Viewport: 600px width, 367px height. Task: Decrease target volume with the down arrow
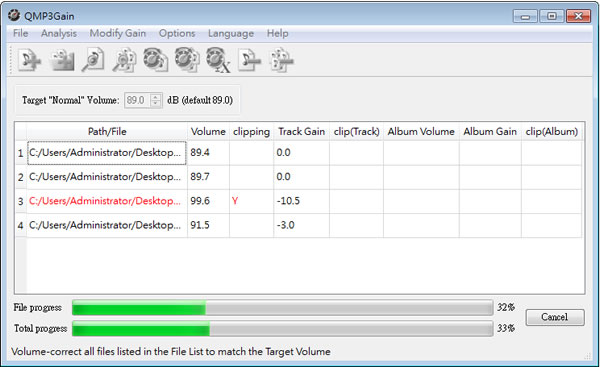pyautogui.click(x=155, y=104)
